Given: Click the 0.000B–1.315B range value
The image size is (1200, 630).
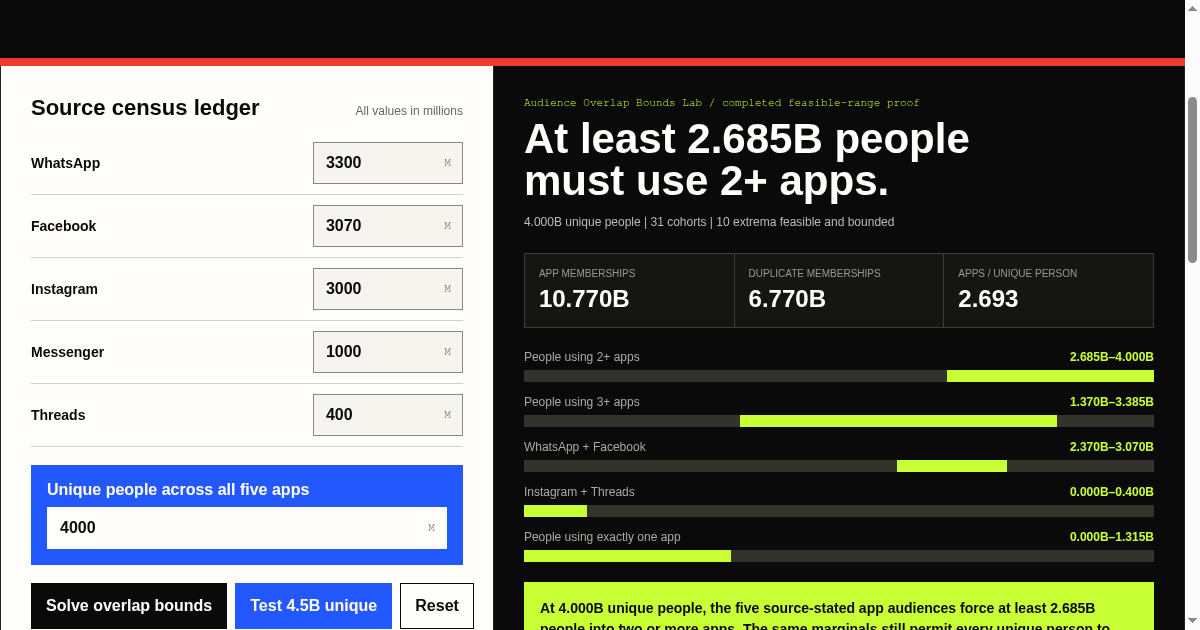Looking at the screenshot, I should pos(1112,537).
